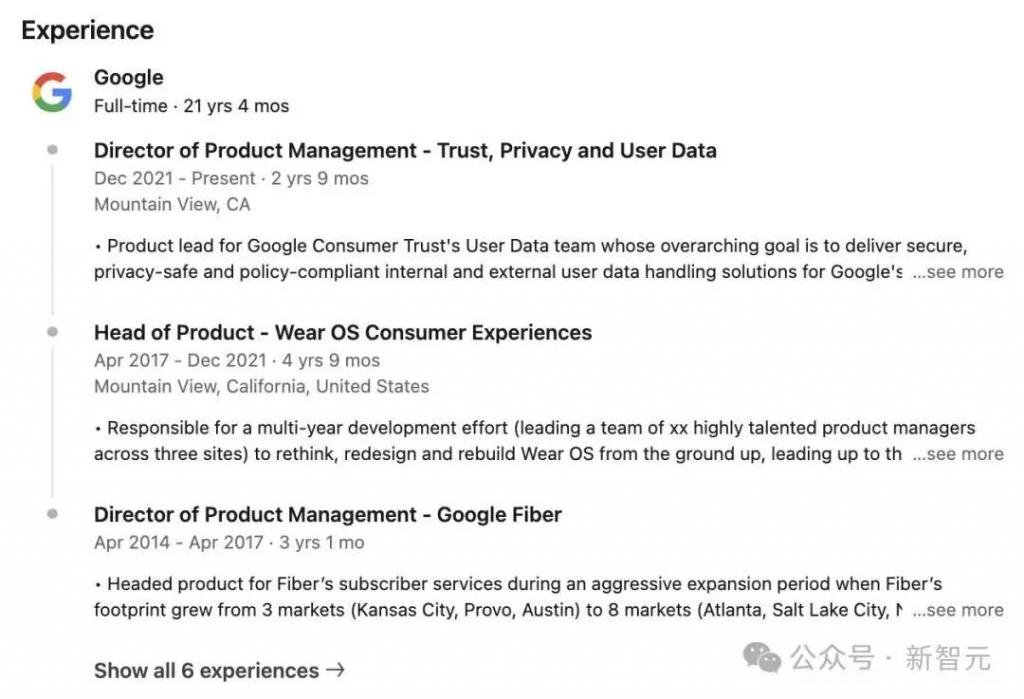Open the "Show all 6 experiences" link
Screen dimensions: 1024x699
[206, 670]
